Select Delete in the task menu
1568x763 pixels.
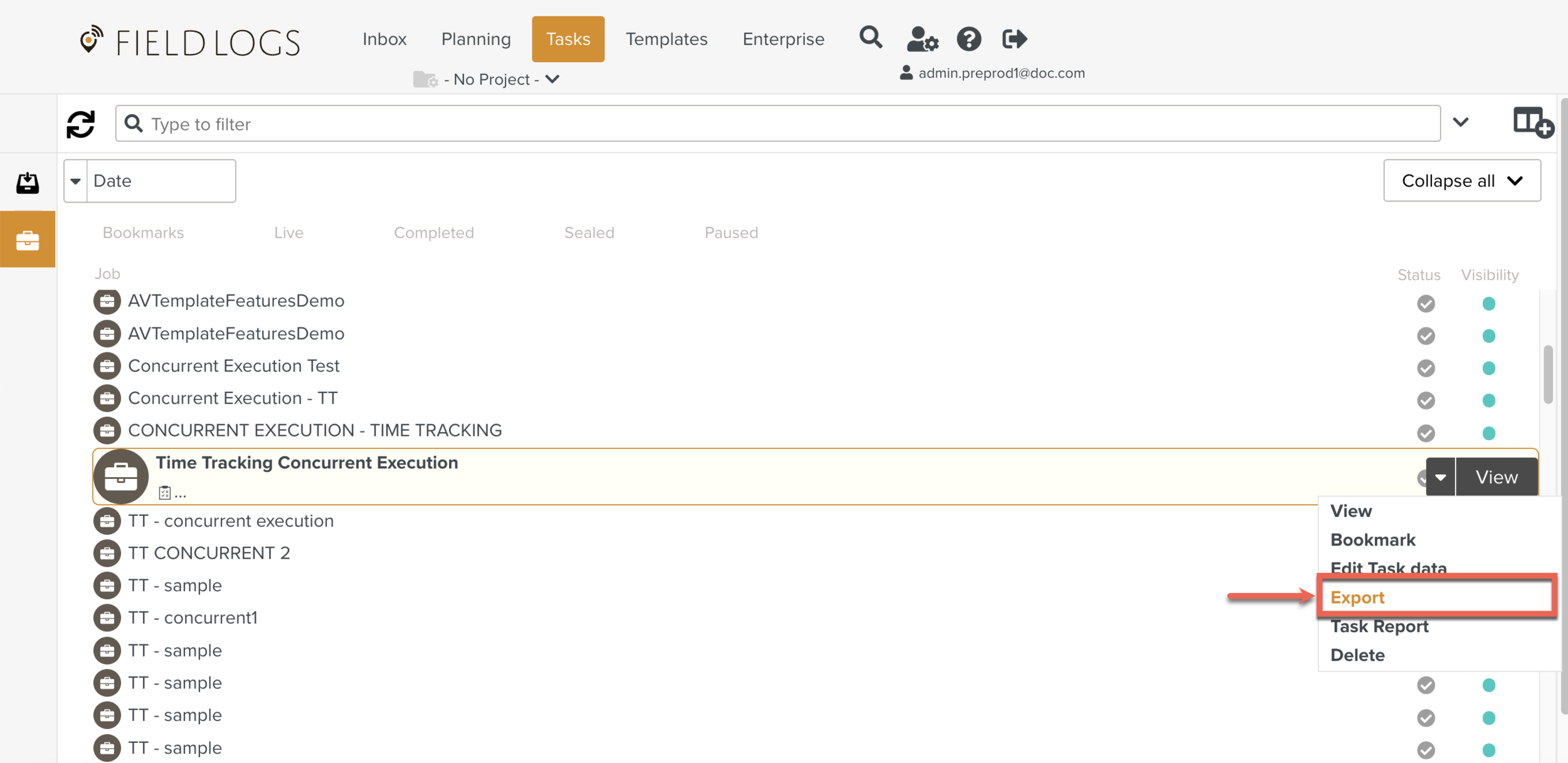pos(1357,655)
